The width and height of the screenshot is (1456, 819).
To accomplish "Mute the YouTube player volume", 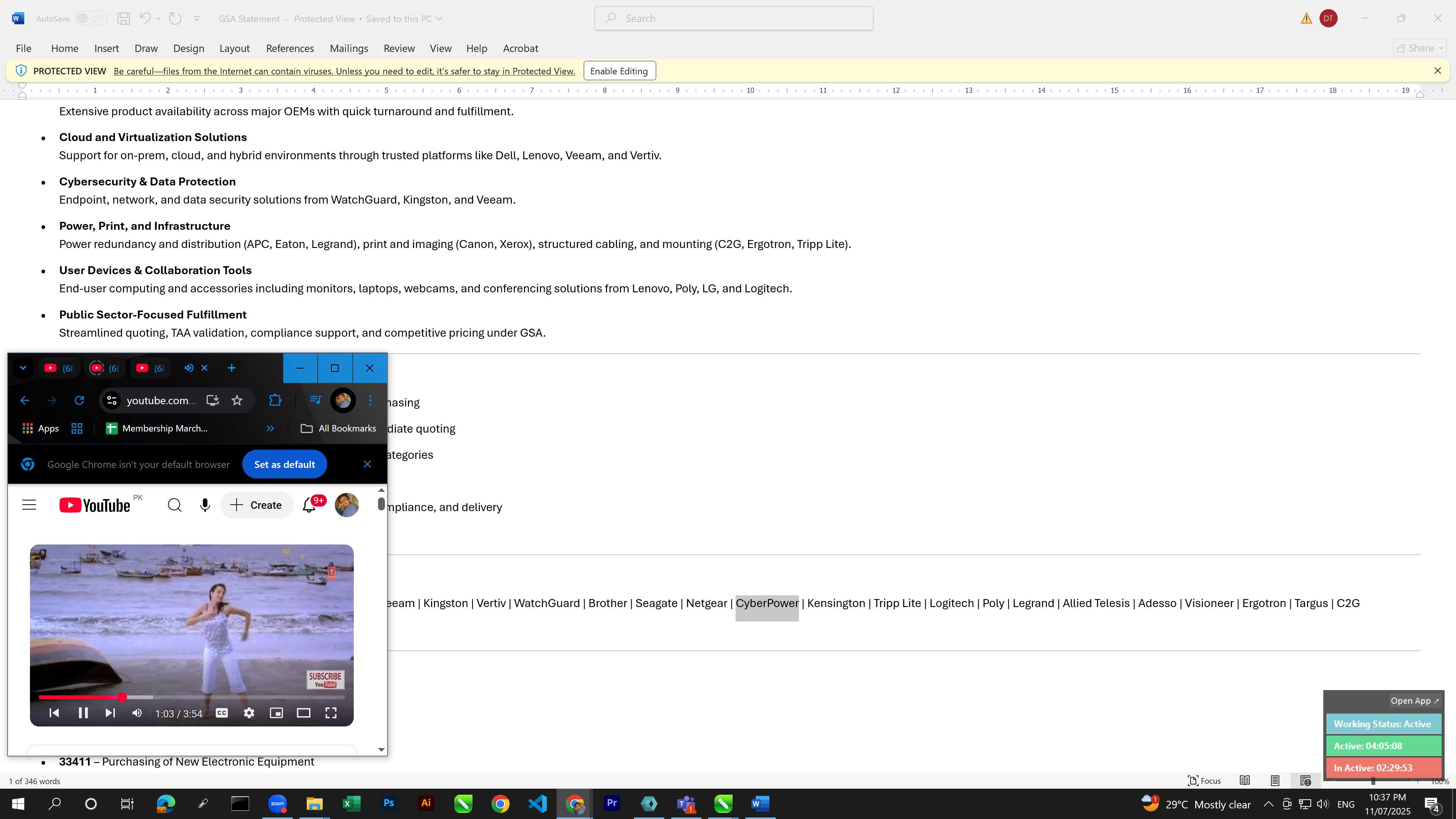I will tap(137, 713).
